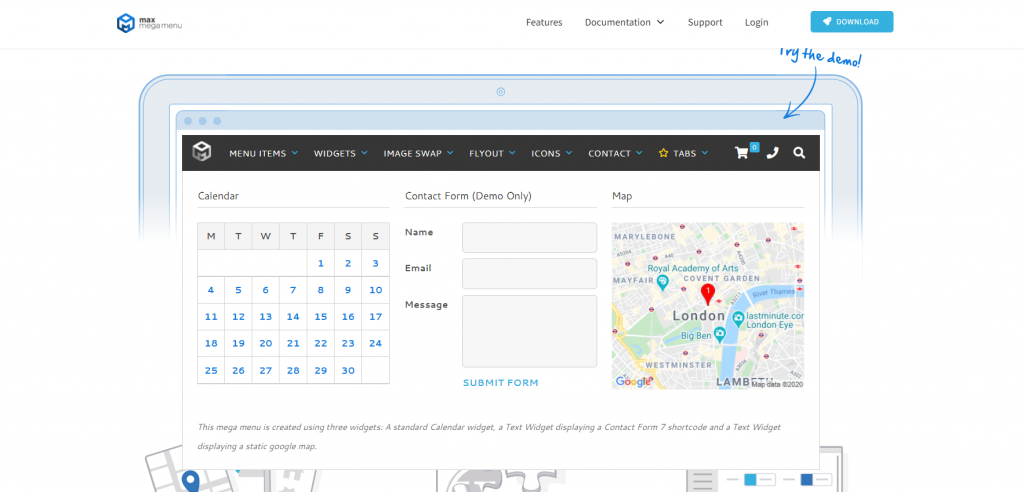
Task: Go to the Support page
Action: tap(705, 22)
